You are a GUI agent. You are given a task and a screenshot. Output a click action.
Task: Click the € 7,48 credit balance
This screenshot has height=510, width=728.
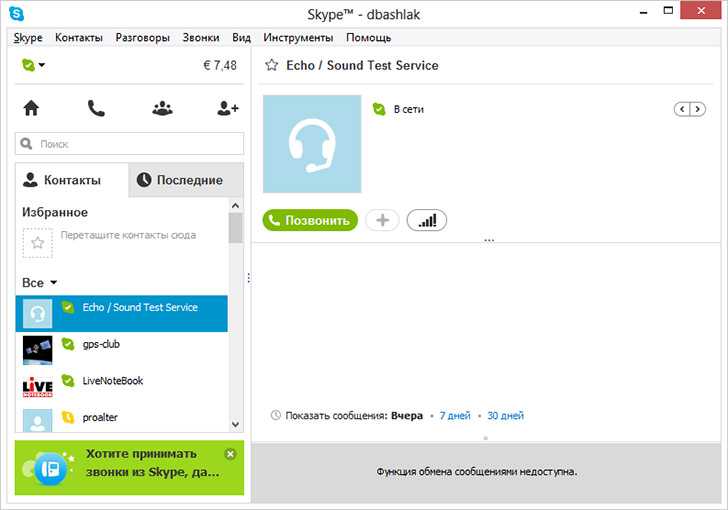point(220,65)
